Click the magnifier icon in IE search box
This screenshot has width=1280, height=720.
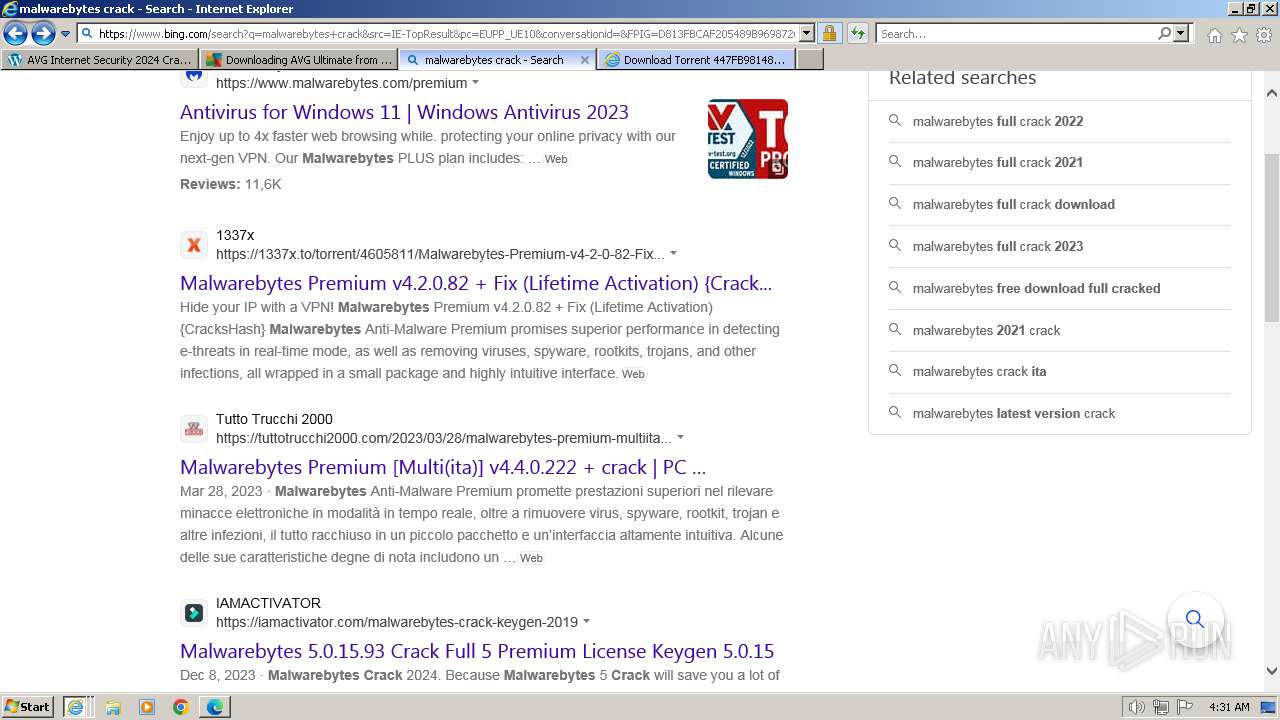pyautogui.click(x=1164, y=34)
